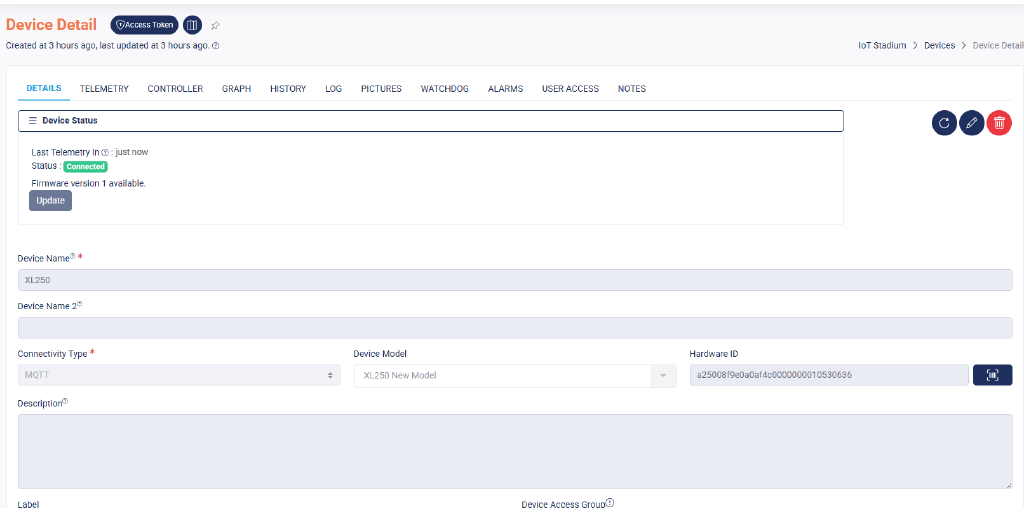Switch to the Telemetry tab
This screenshot has width=1024, height=512.
[104, 89]
